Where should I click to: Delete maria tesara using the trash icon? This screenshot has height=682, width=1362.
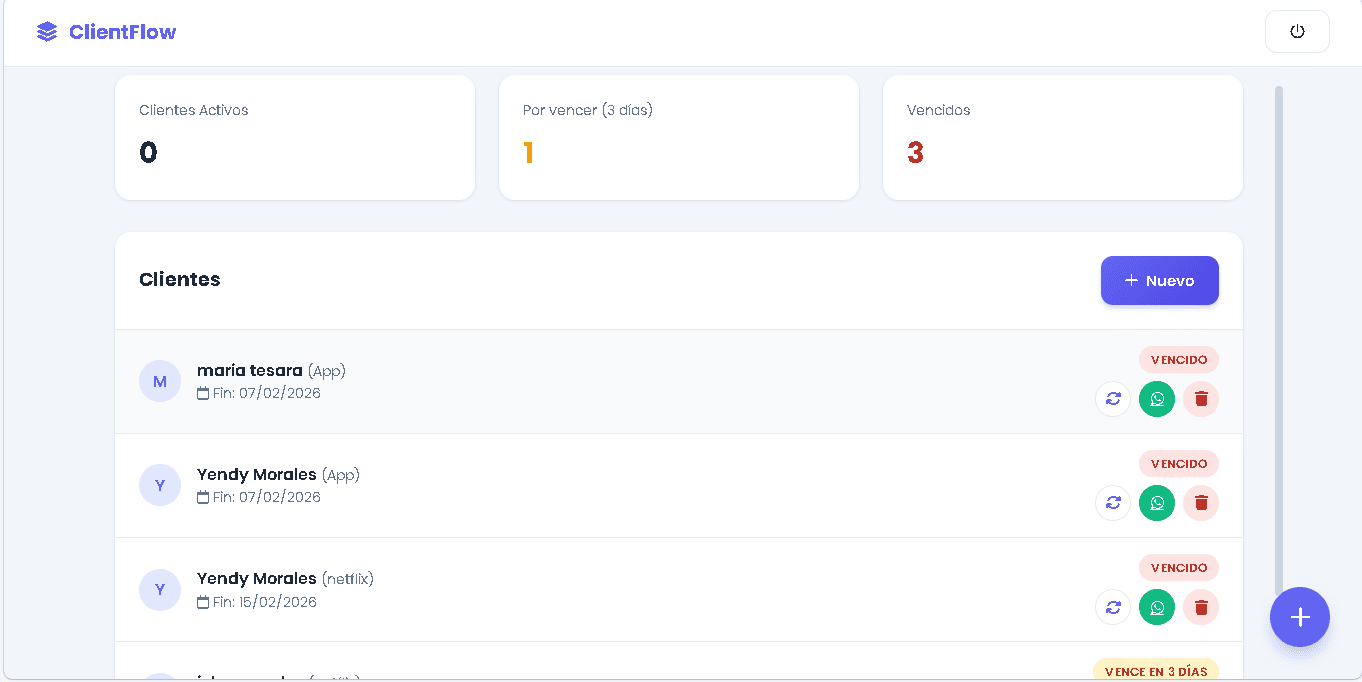click(x=1201, y=398)
